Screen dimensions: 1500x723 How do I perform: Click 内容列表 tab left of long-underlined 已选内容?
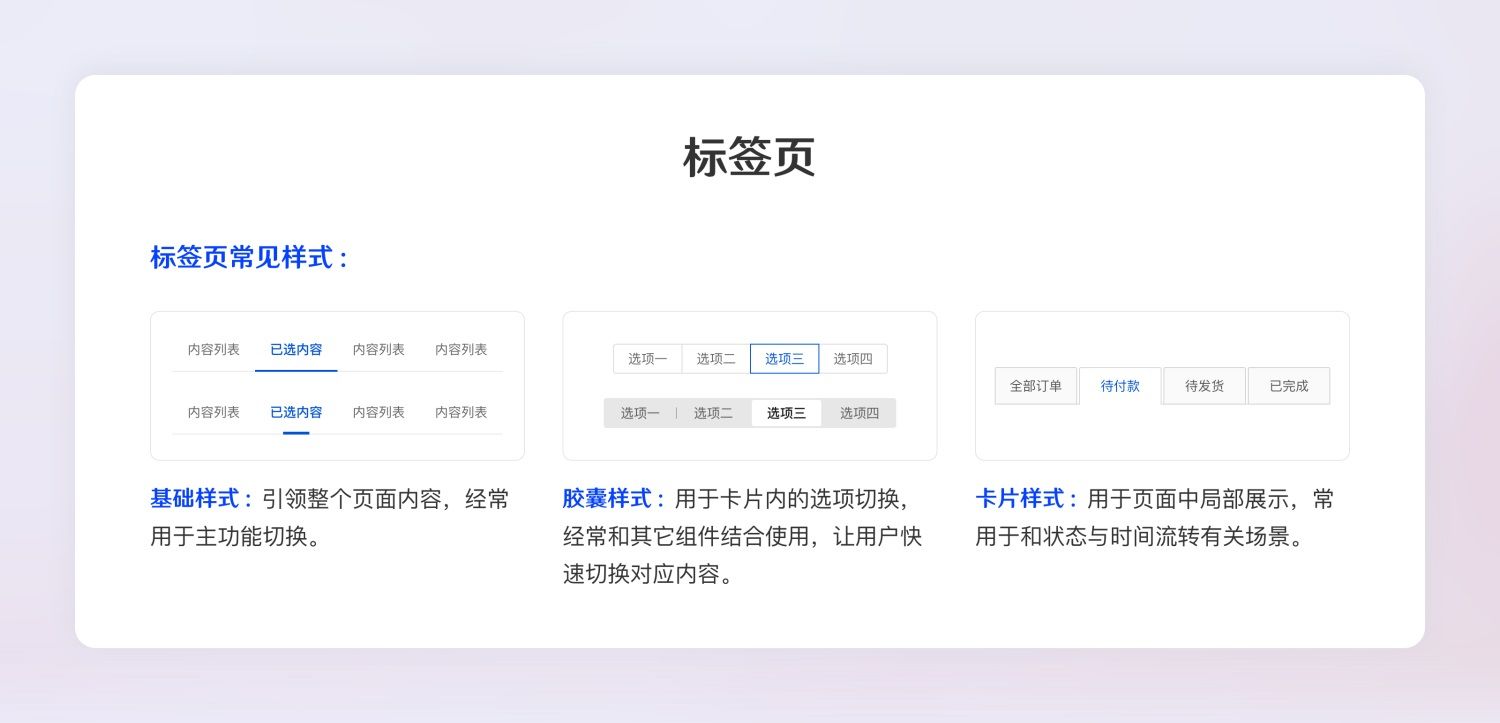pos(214,350)
